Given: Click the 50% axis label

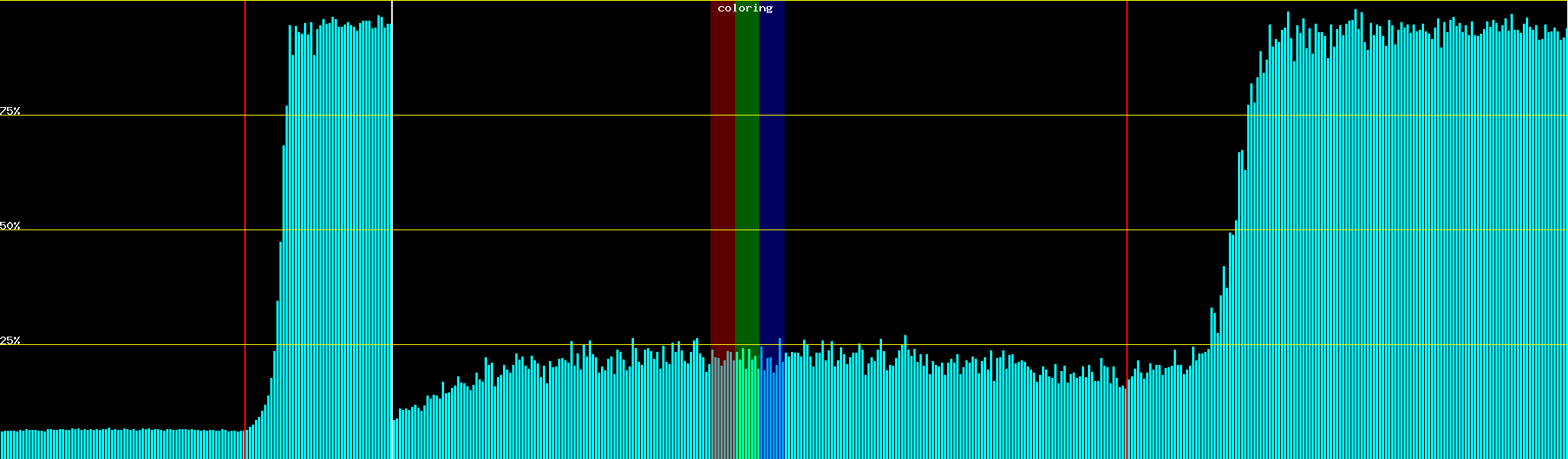Looking at the screenshot, I should click(10, 226).
